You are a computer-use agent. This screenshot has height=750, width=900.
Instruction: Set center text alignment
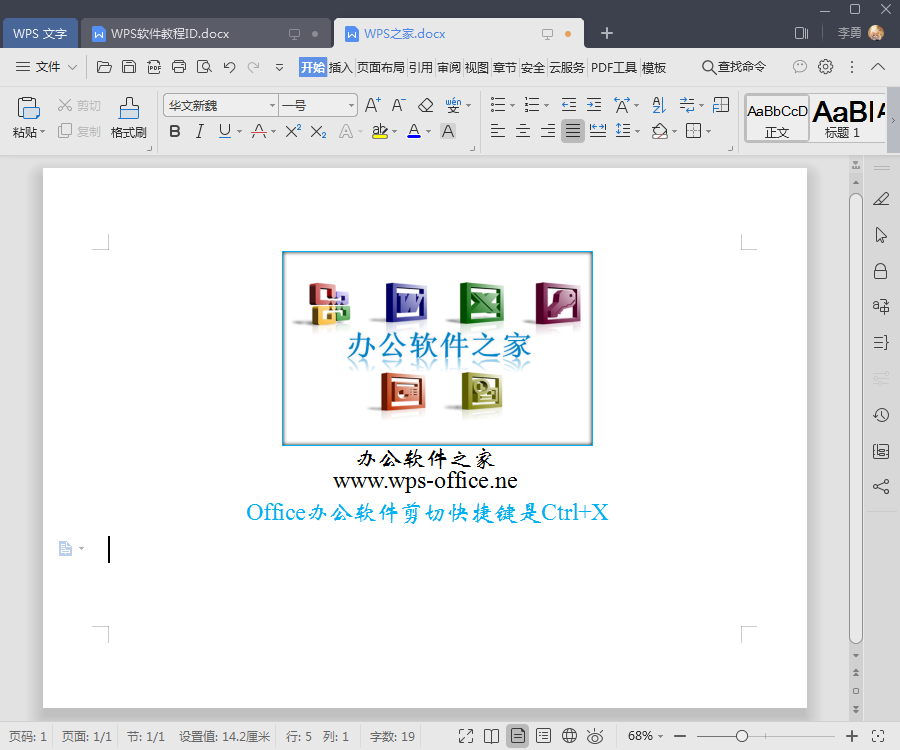(523, 131)
